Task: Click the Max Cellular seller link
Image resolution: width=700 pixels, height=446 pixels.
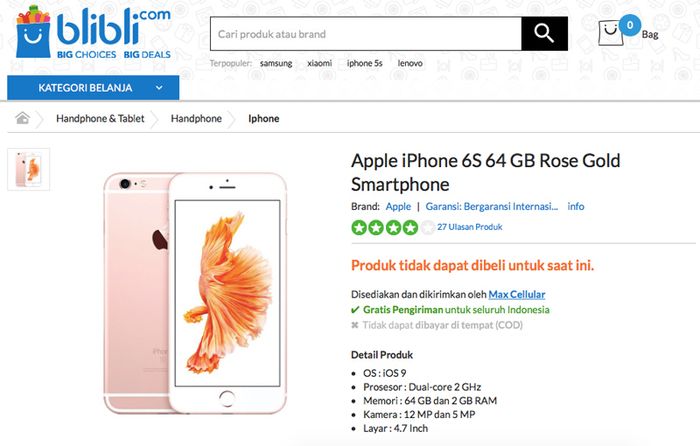Action: 517,295
